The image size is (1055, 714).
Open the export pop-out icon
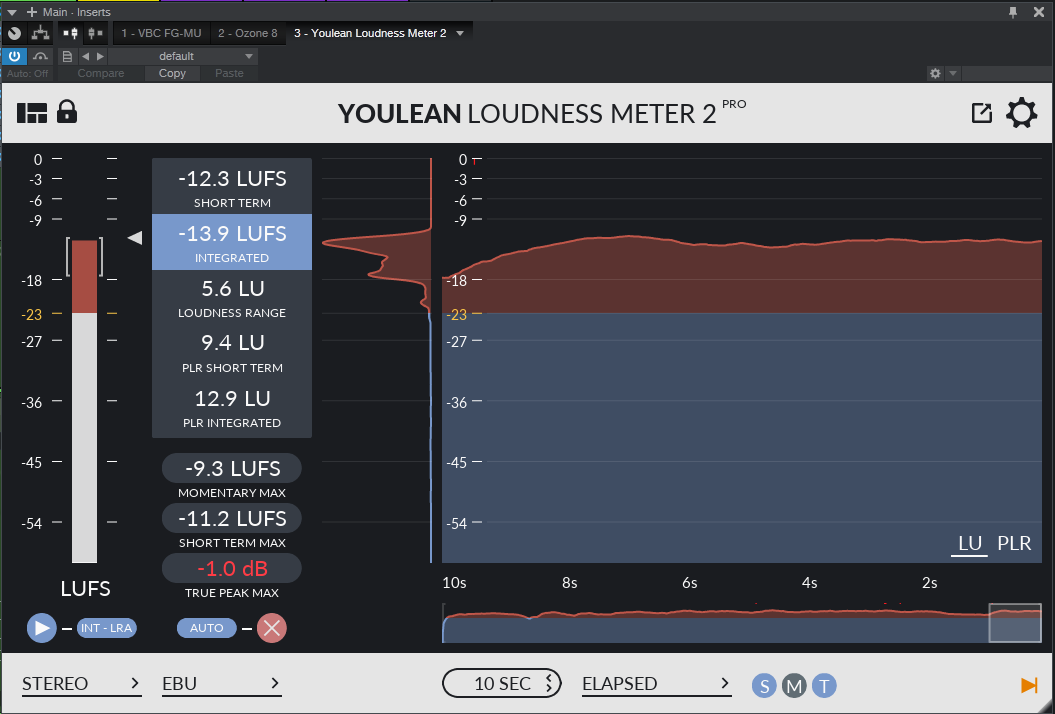(982, 113)
